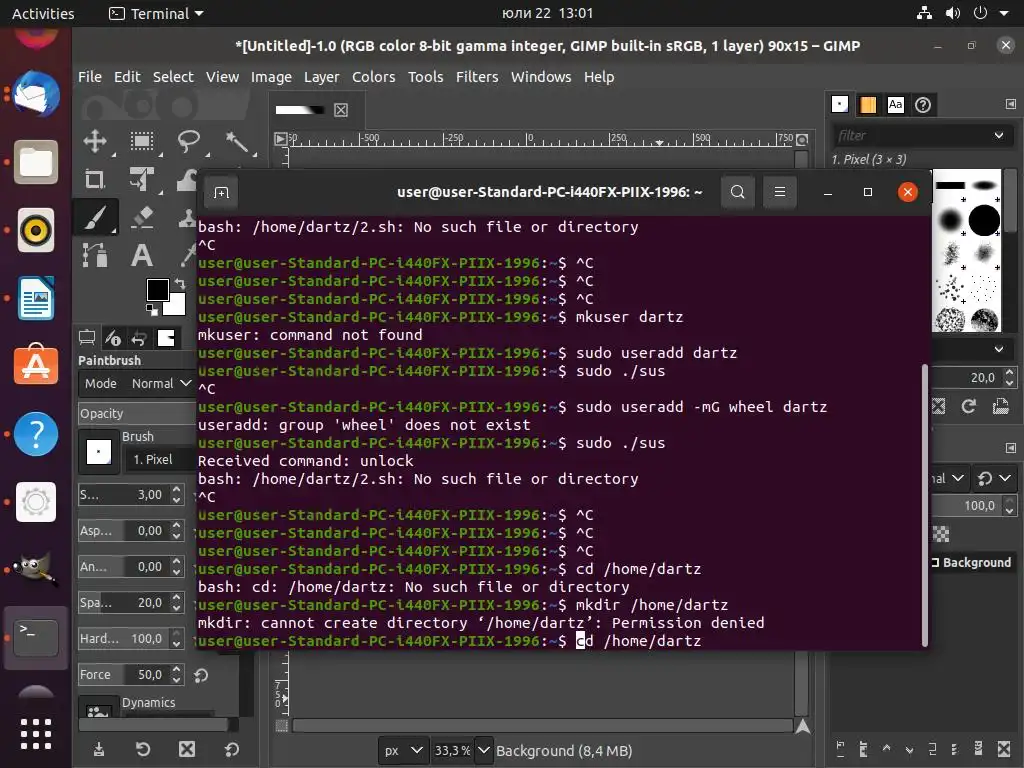
Task: Open the Filters menu
Action: [477, 77]
